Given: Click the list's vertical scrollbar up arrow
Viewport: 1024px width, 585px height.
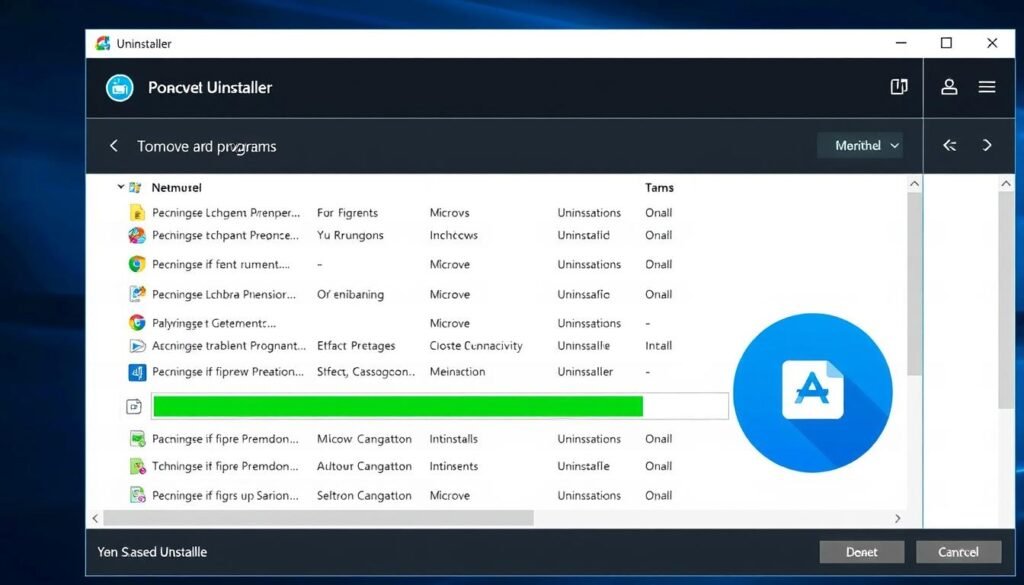Looking at the screenshot, I should point(913,185).
